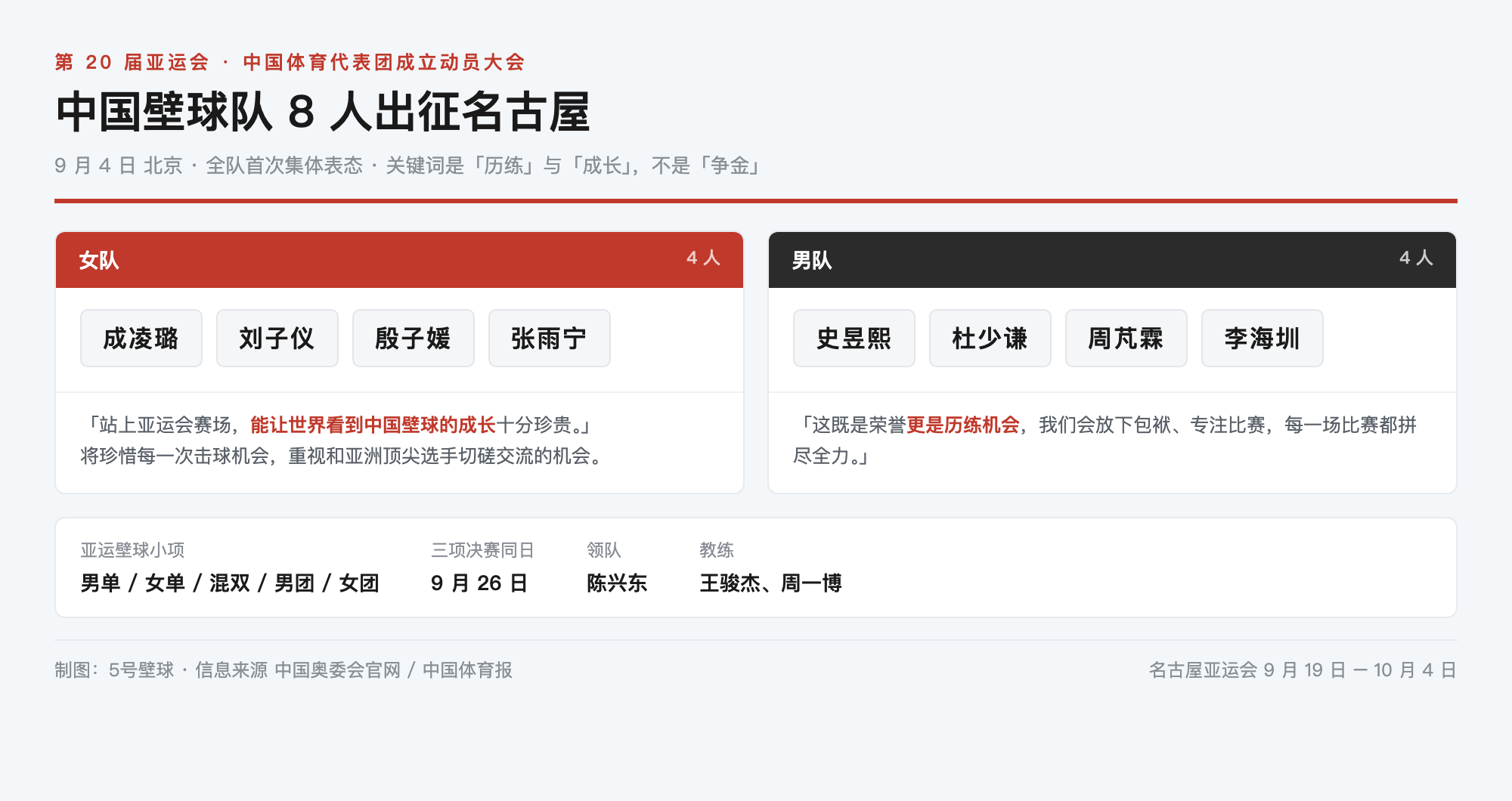Click the team leader name 陈兴东
This screenshot has width=1512, height=801.
click(x=617, y=583)
